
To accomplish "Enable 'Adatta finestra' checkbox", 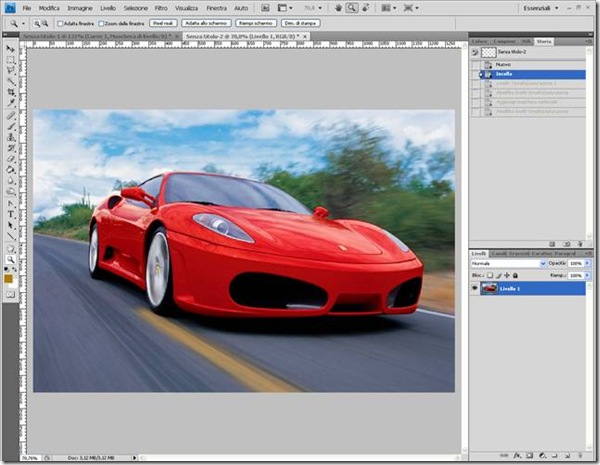I will pos(60,24).
